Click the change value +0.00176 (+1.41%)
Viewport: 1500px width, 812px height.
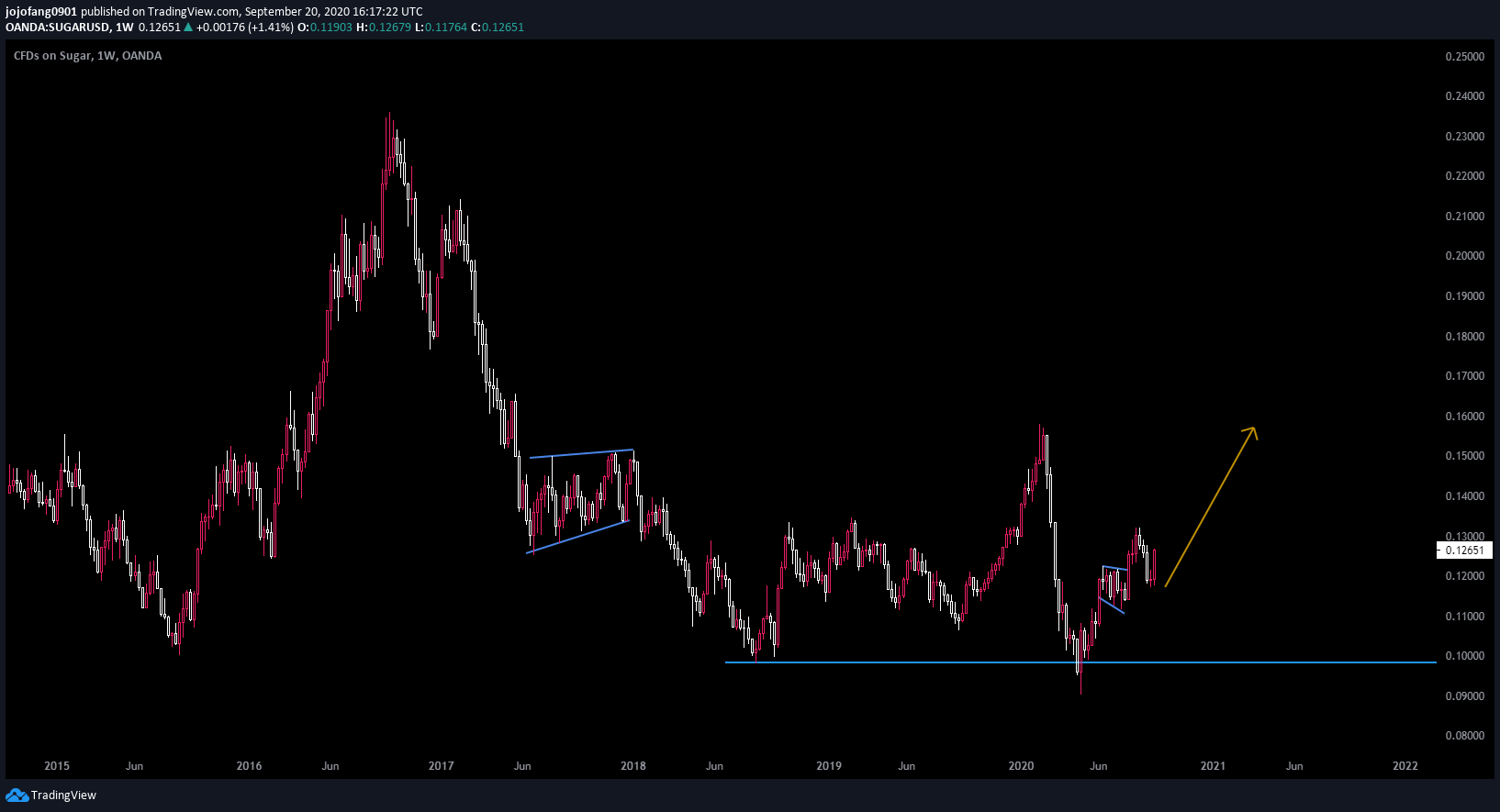pyautogui.click(x=245, y=28)
